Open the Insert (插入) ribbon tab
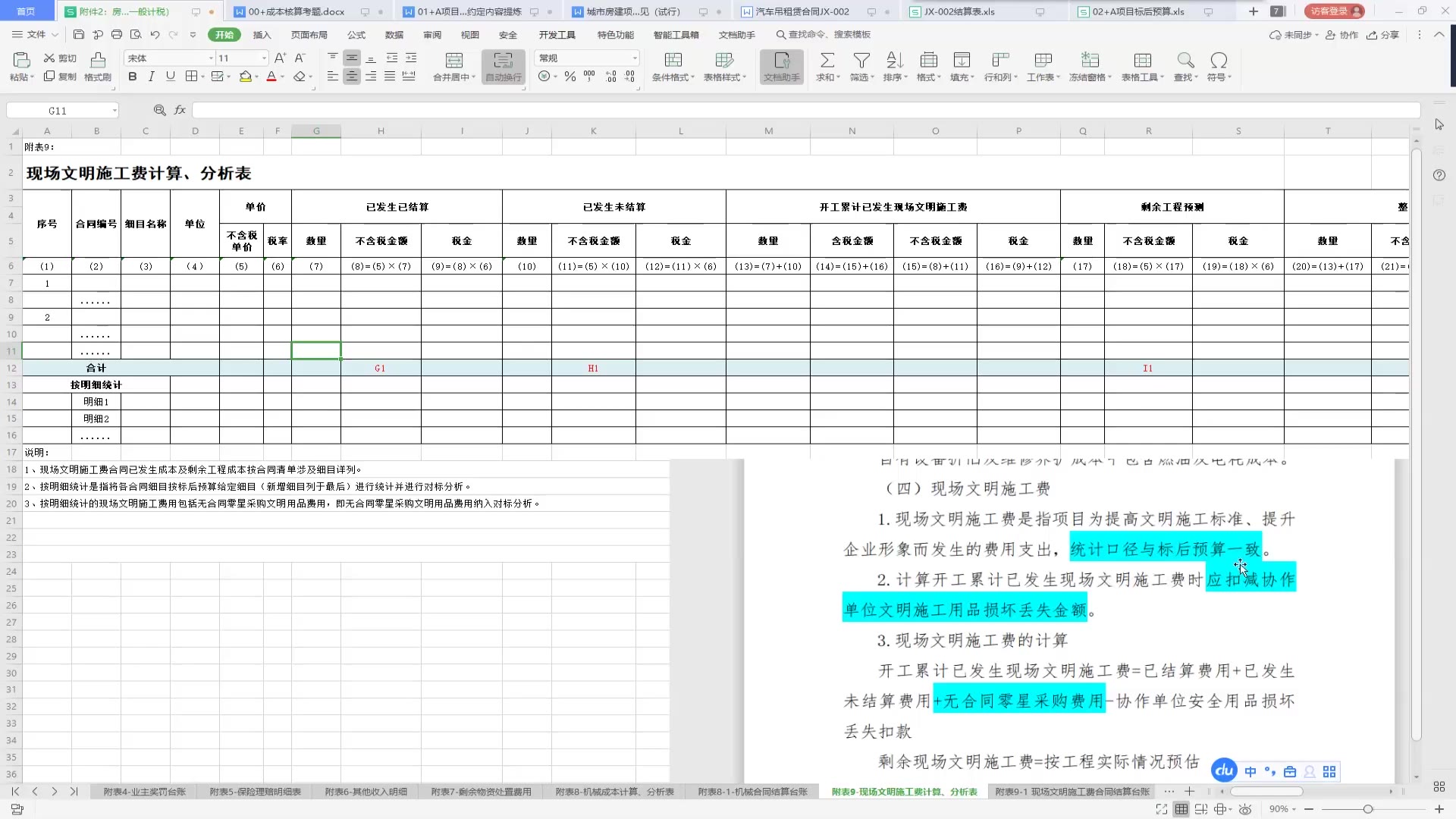The width and height of the screenshot is (1456, 819). 262,35
